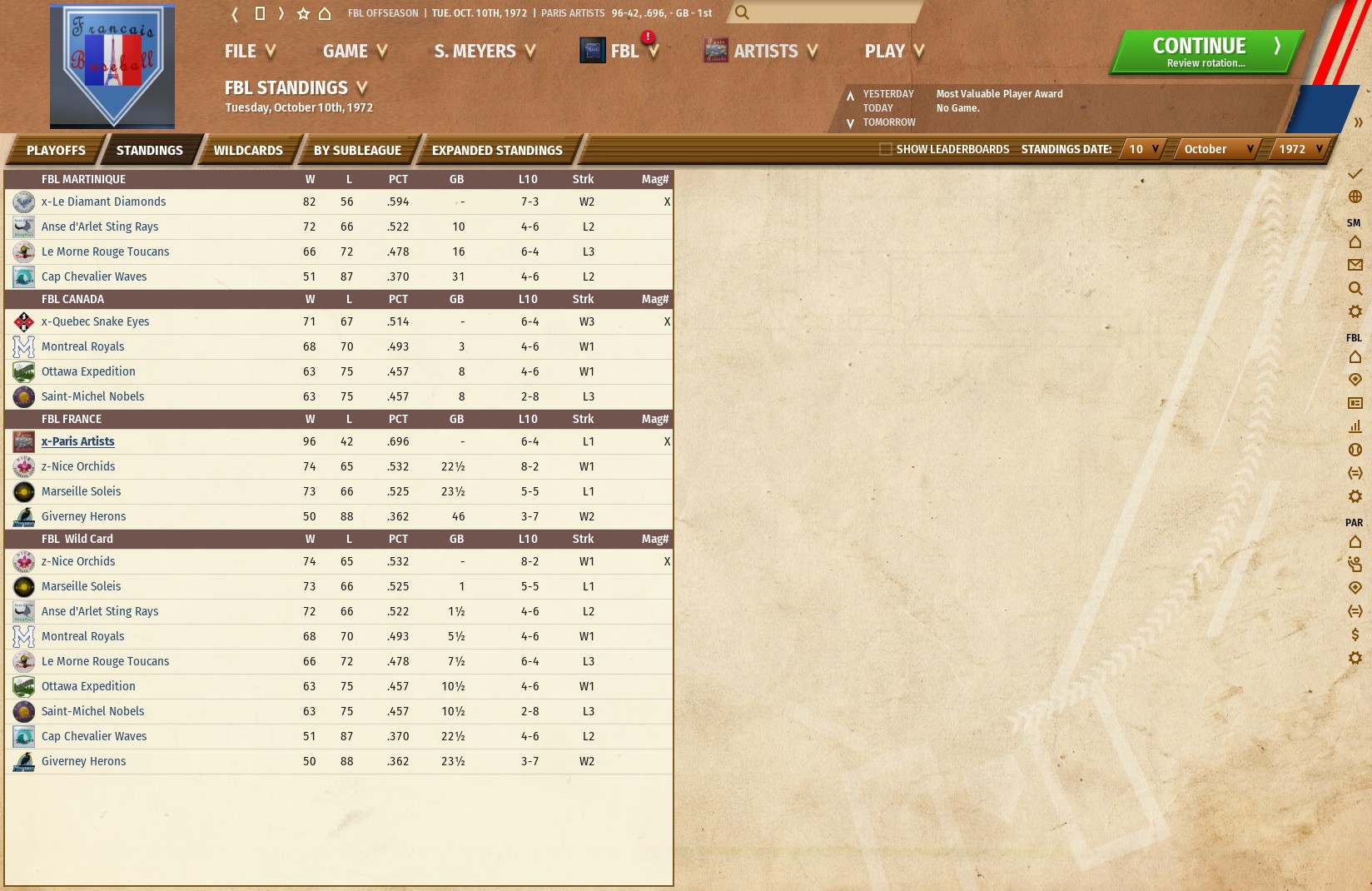The image size is (1372, 891).
Task: Open the standings day dropdown showing 10
Action: coord(1143,149)
